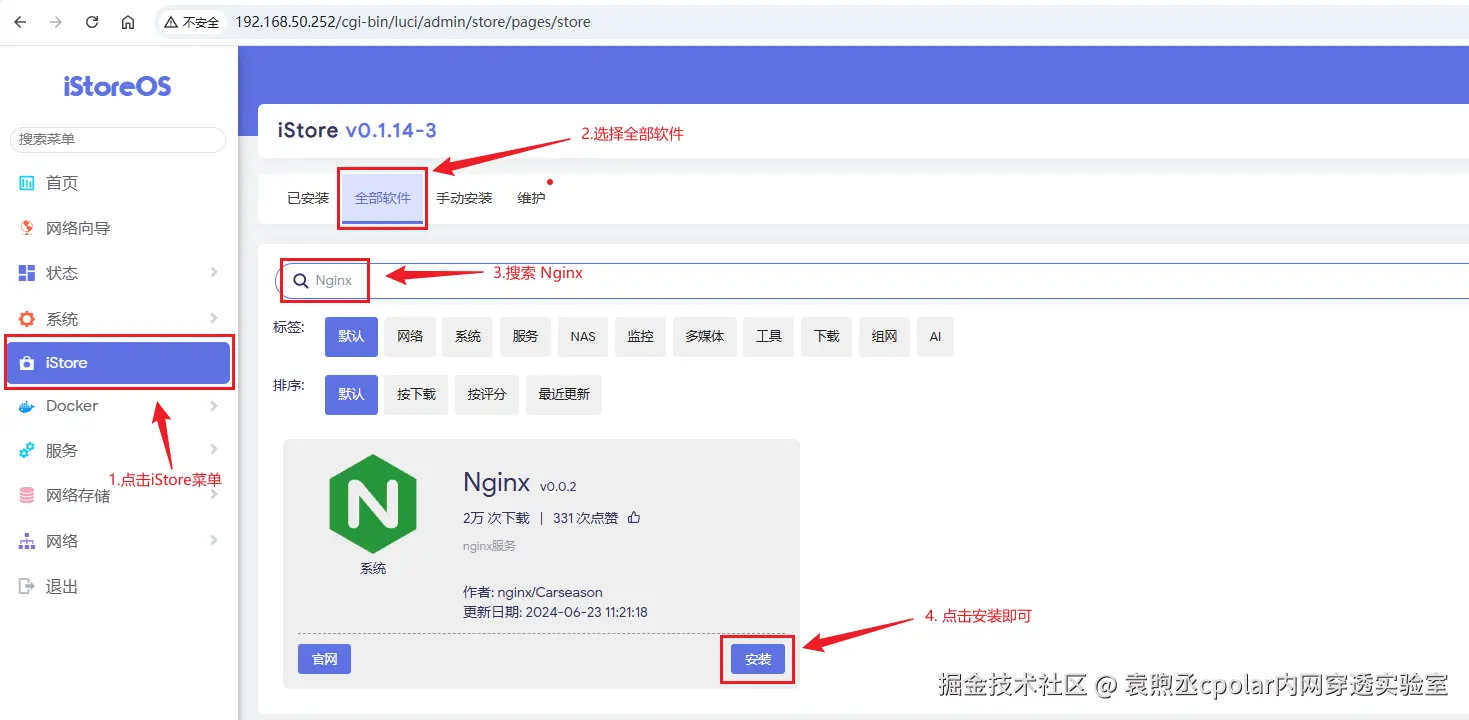1469x720 pixels.
Task: Click the iStore bag icon
Action: pyautogui.click(x=27, y=363)
